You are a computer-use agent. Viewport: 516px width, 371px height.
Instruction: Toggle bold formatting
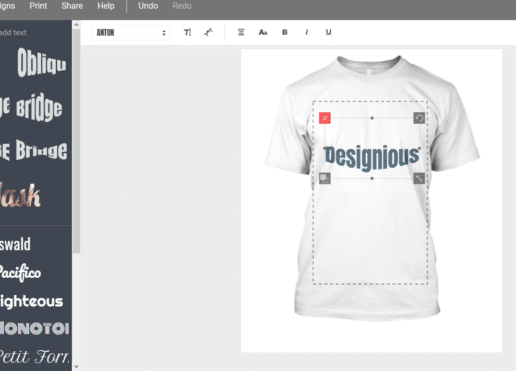pos(285,32)
